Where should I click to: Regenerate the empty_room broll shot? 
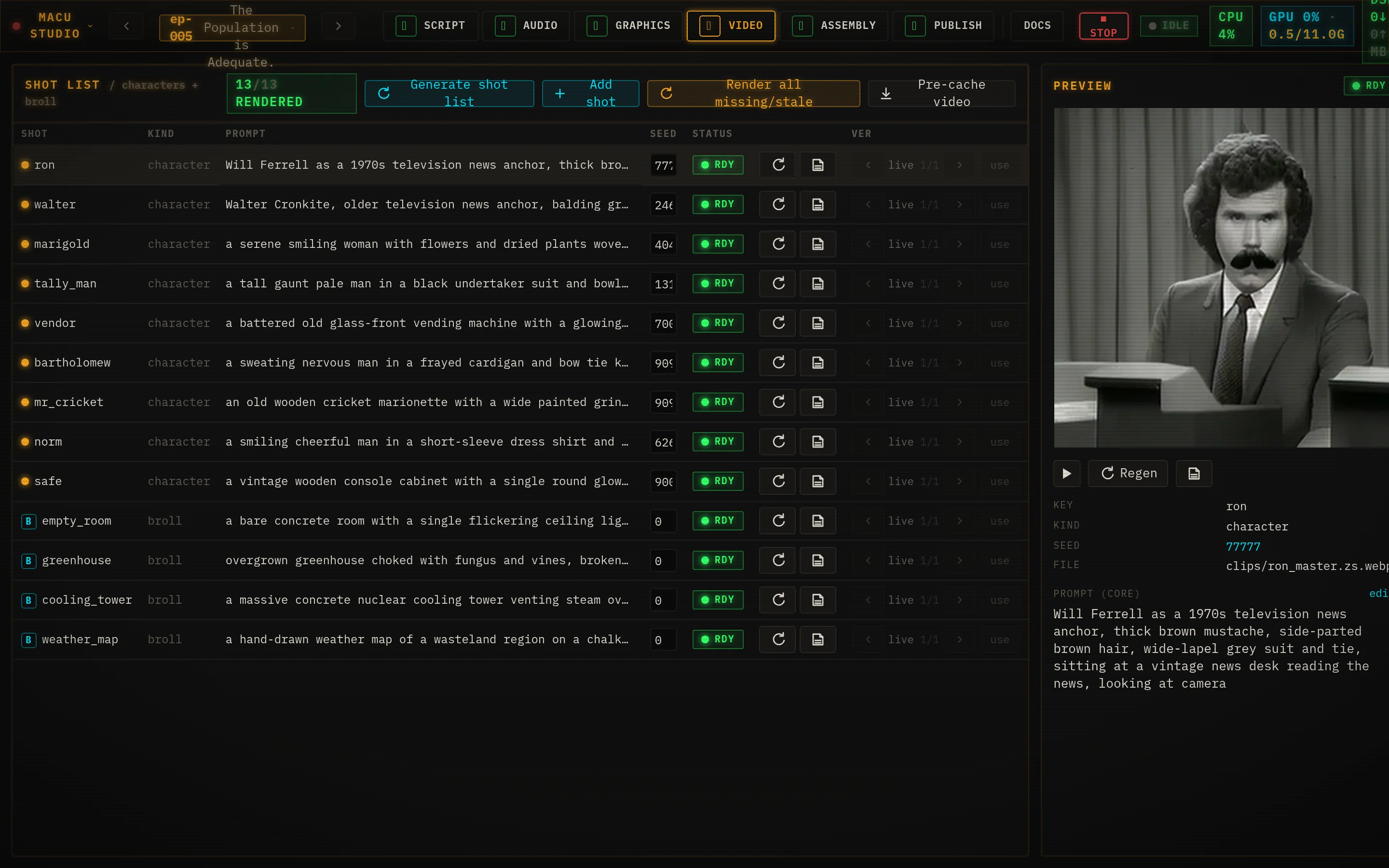pos(778,521)
